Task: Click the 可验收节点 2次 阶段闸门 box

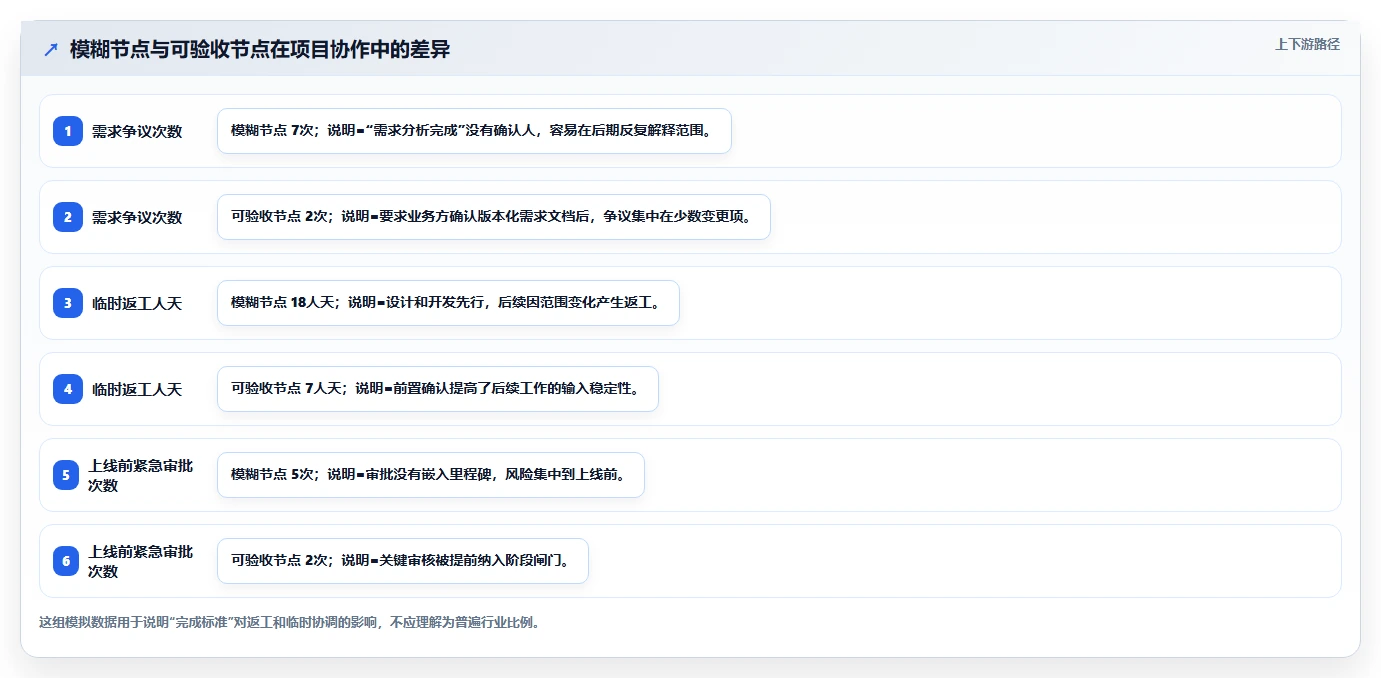Action: click(x=403, y=561)
